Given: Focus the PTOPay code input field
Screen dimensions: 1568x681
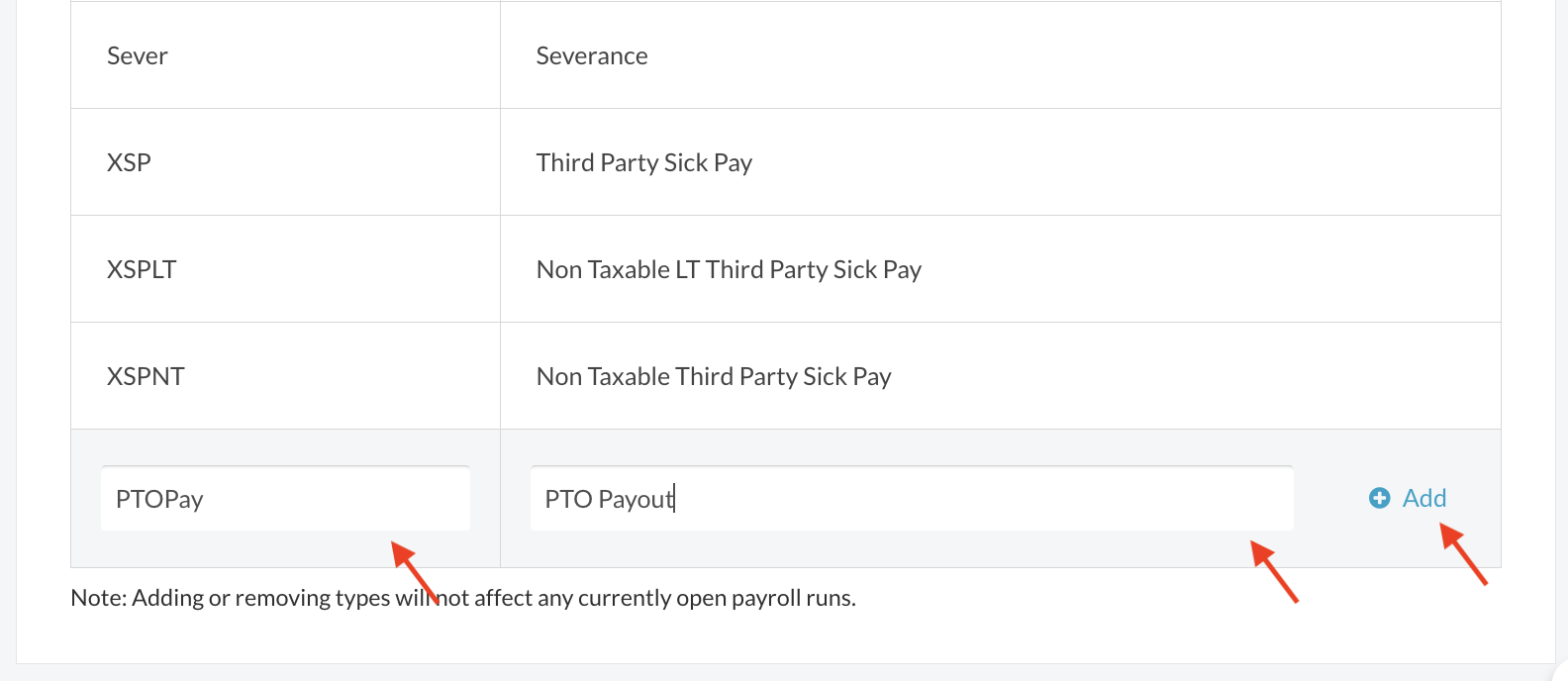Looking at the screenshot, I should click(x=285, y=499).
